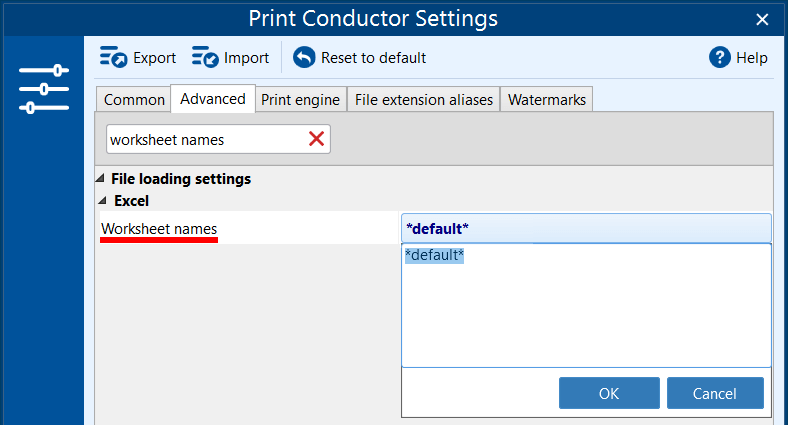
Task: Click the Export settings icon
Action: pos(113,57)
